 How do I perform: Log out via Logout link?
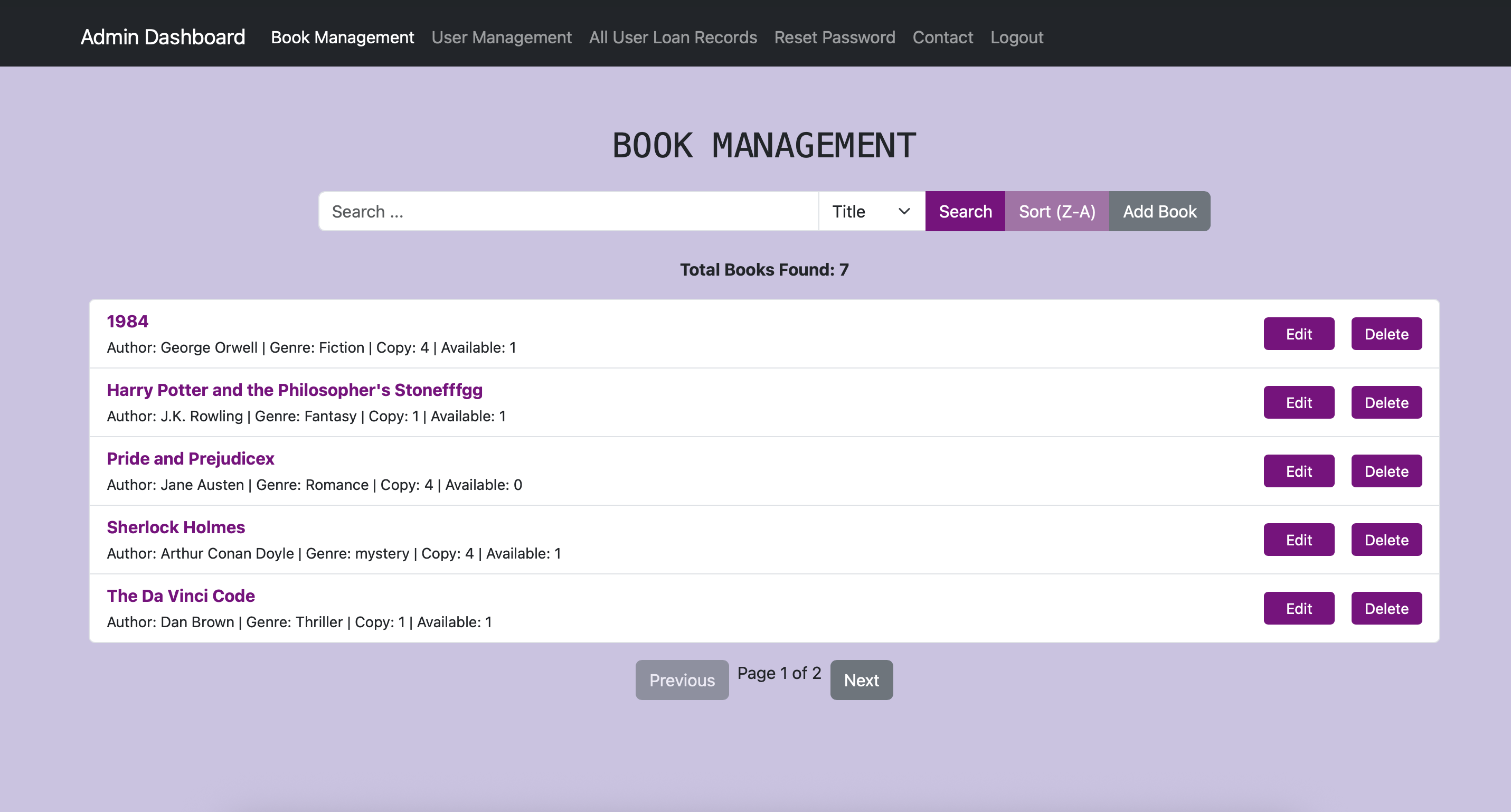(x=1016, y=37)
